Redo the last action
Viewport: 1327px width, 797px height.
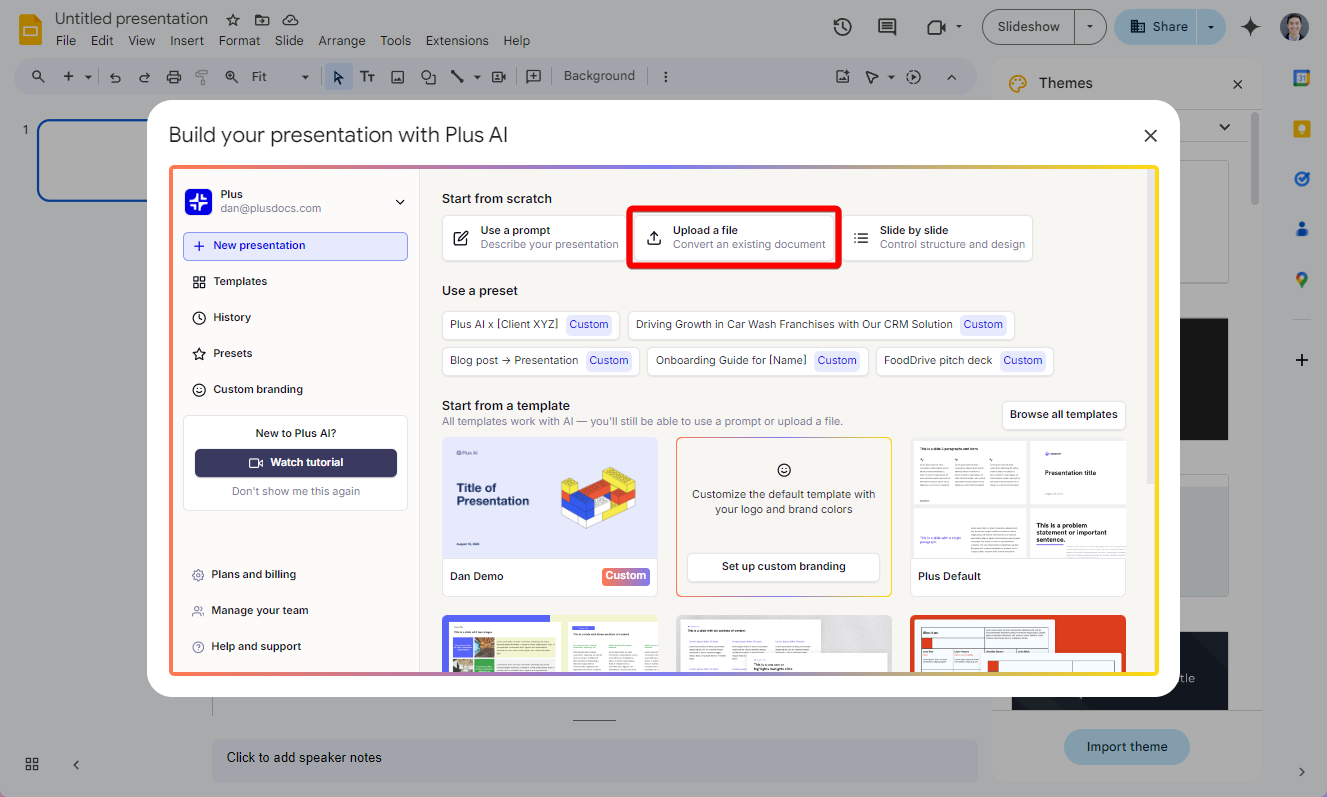point(144,76)
